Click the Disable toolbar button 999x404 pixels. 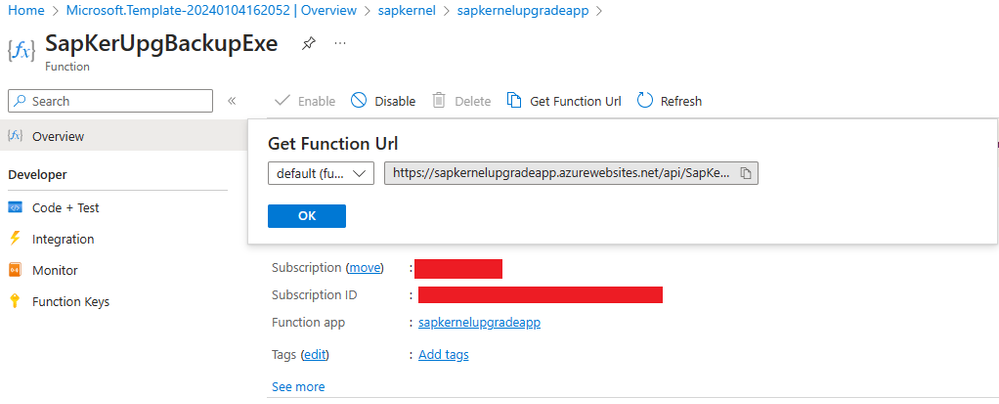[384, 101]
